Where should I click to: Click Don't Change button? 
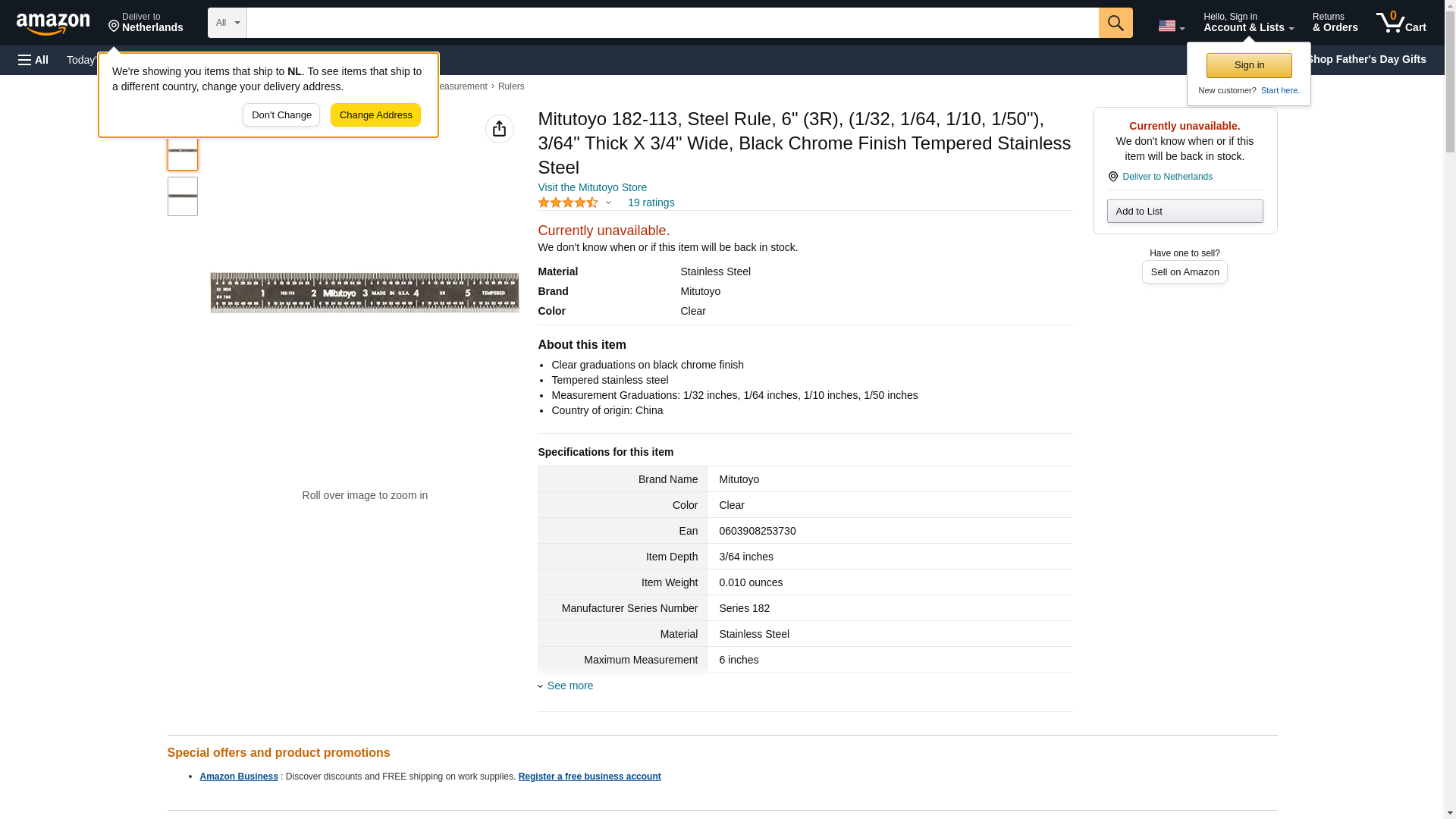coord(281,115)
